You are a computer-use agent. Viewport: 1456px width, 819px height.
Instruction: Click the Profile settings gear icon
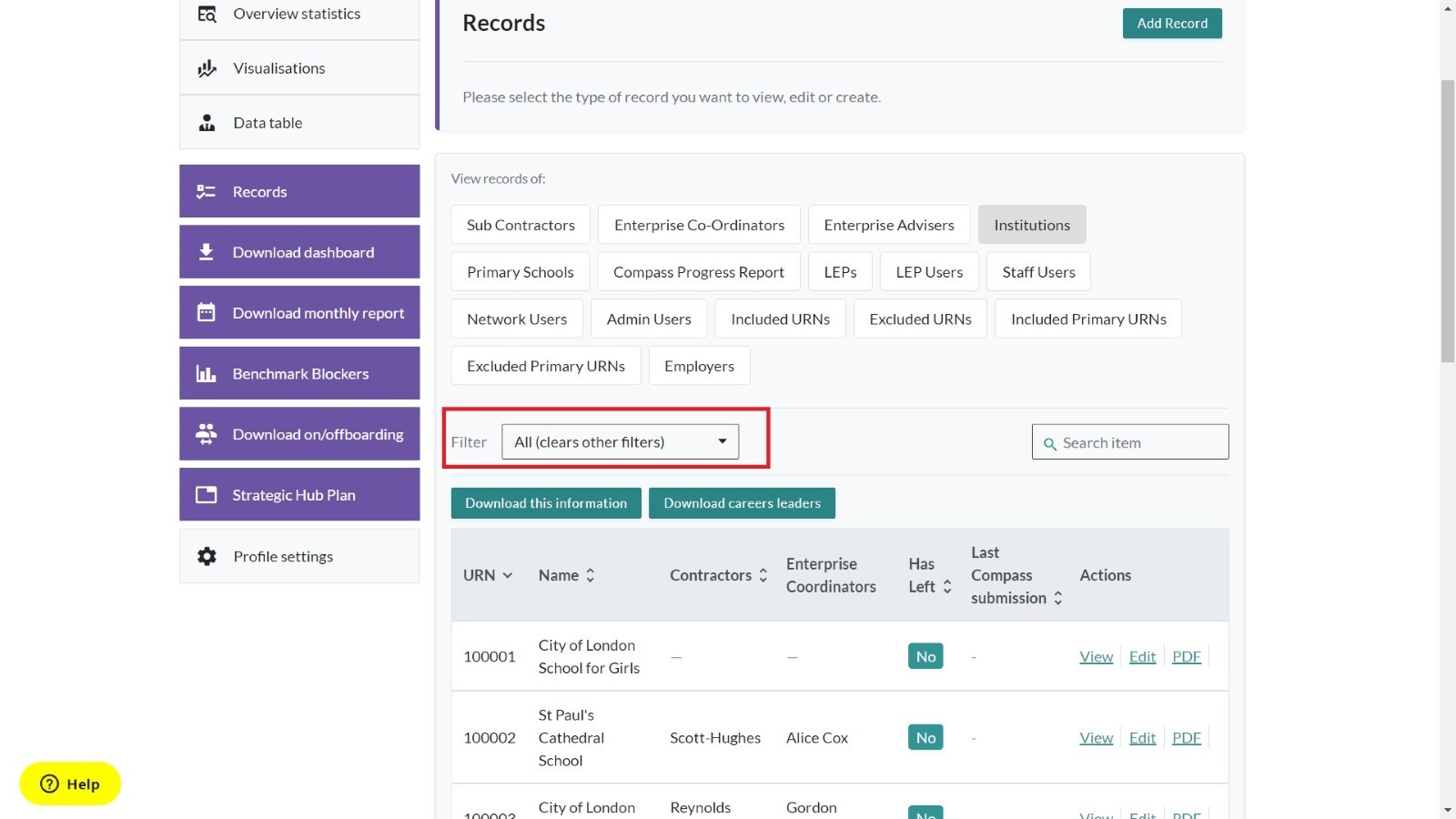point(207,556)
